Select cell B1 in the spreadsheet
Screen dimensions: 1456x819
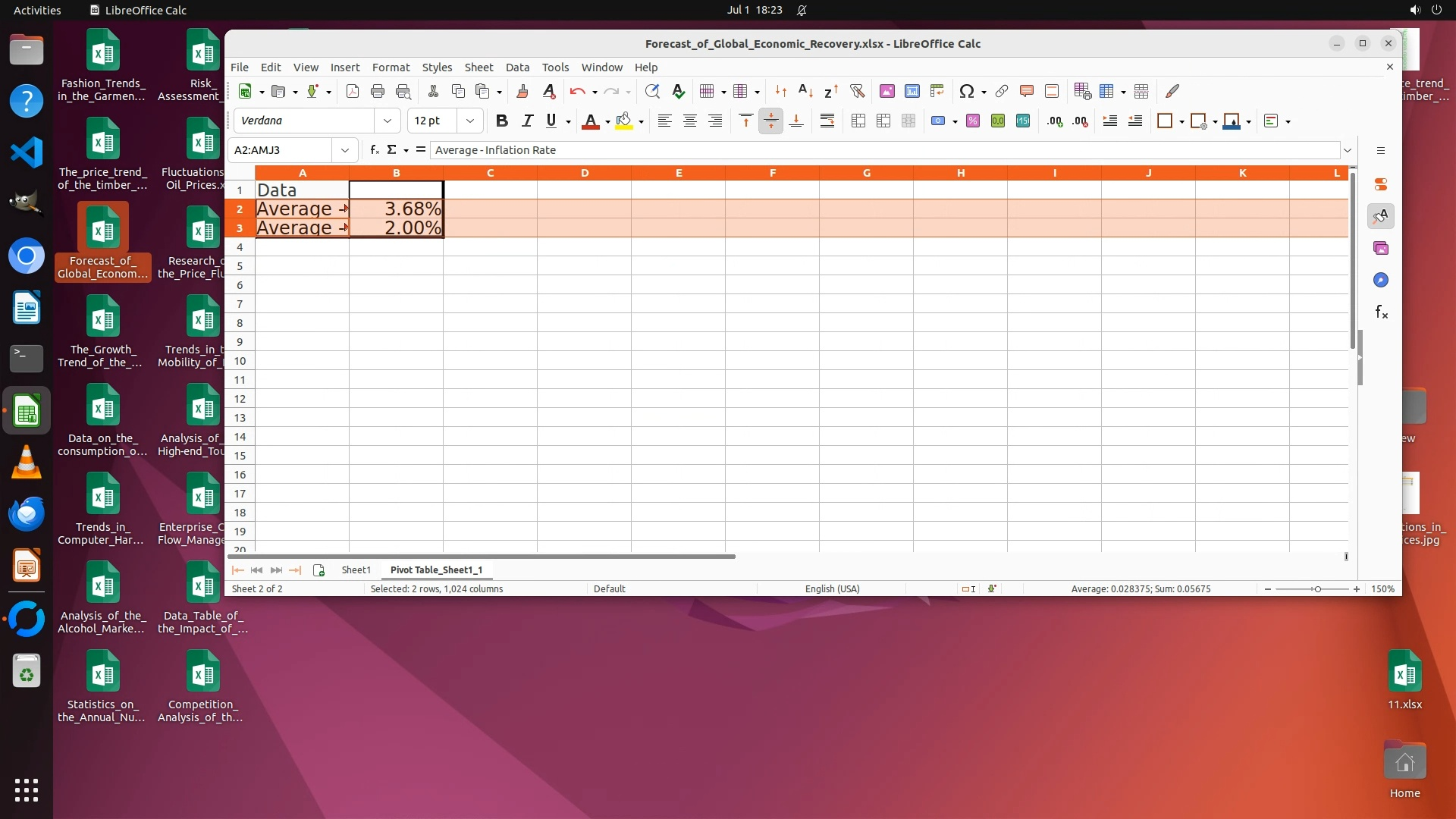pyautogui.click(x=396, y=190)
